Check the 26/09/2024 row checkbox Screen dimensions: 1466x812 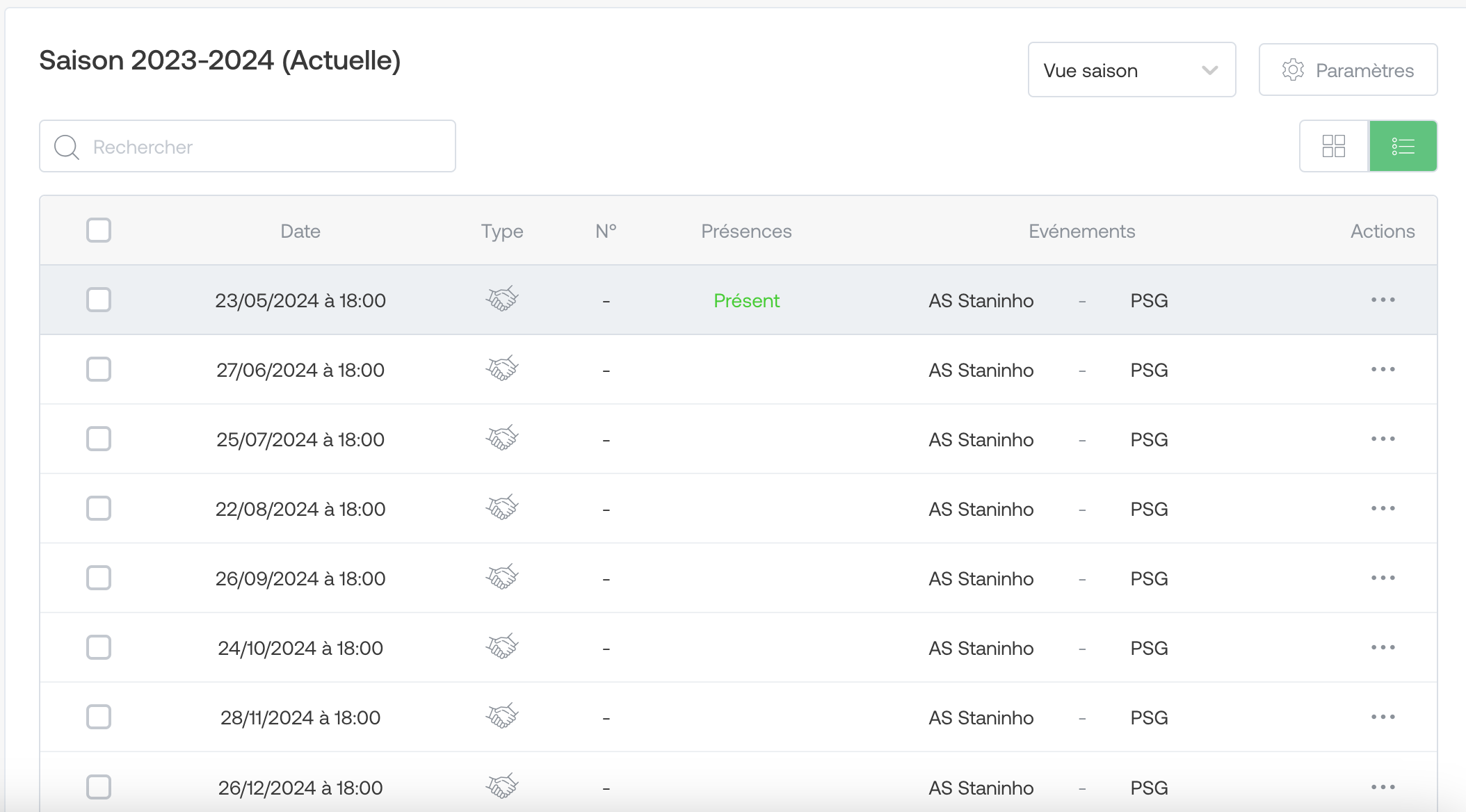(99, 578)
